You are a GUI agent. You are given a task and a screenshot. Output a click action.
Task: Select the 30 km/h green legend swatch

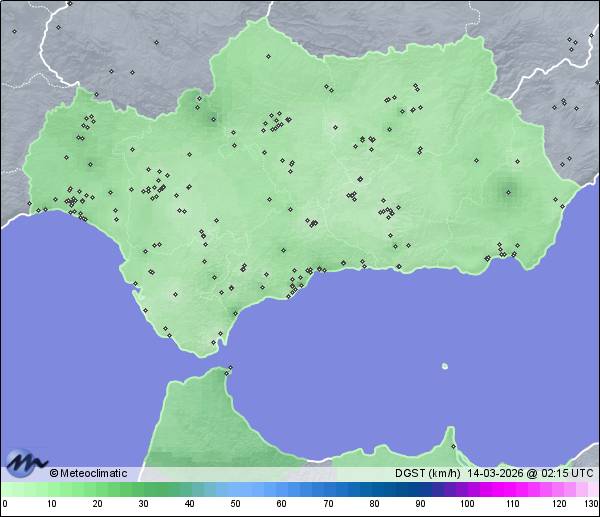(x=143, y=489)
